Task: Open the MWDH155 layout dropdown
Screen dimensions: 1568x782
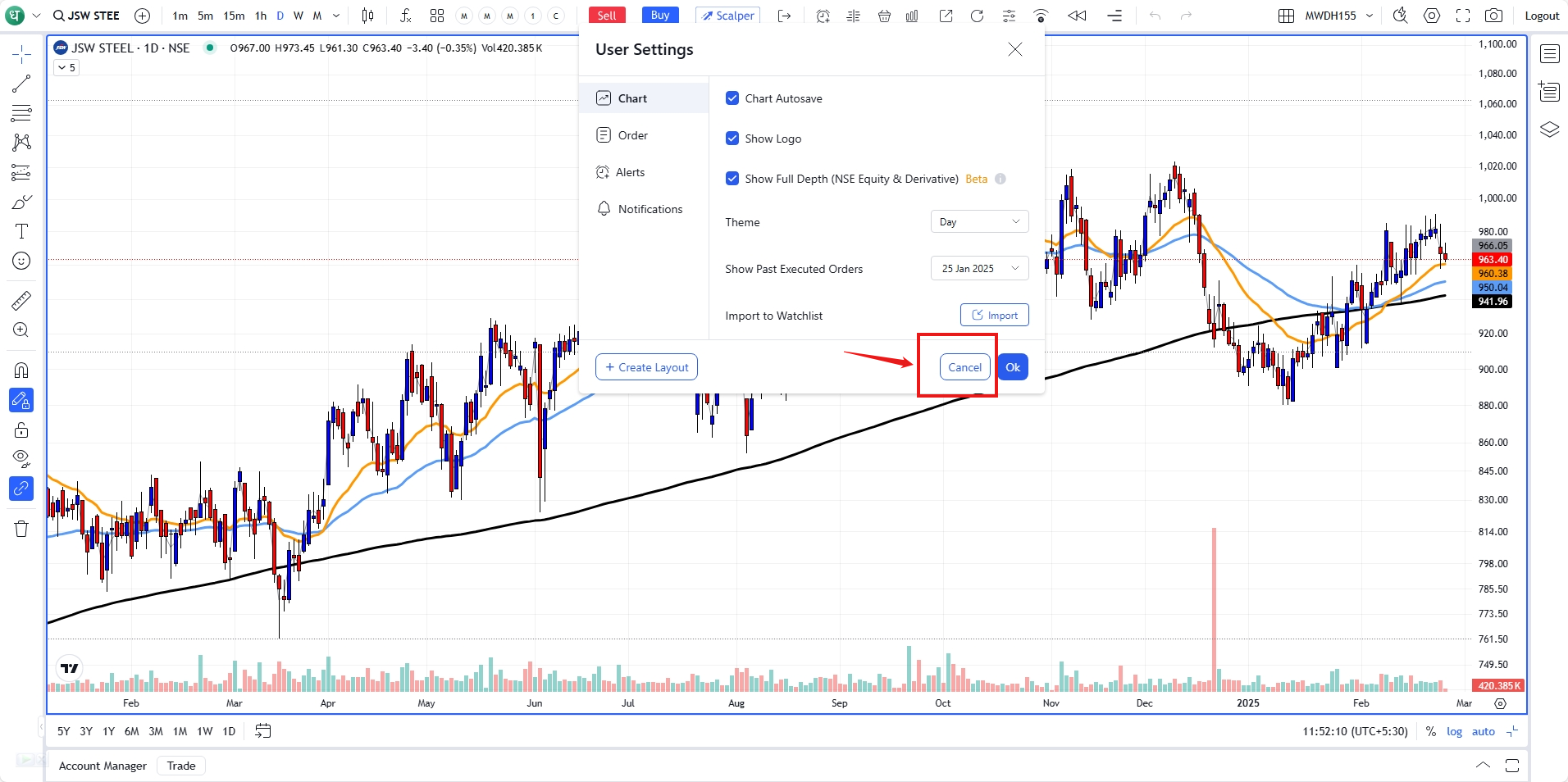Action: click(1338, 16)
